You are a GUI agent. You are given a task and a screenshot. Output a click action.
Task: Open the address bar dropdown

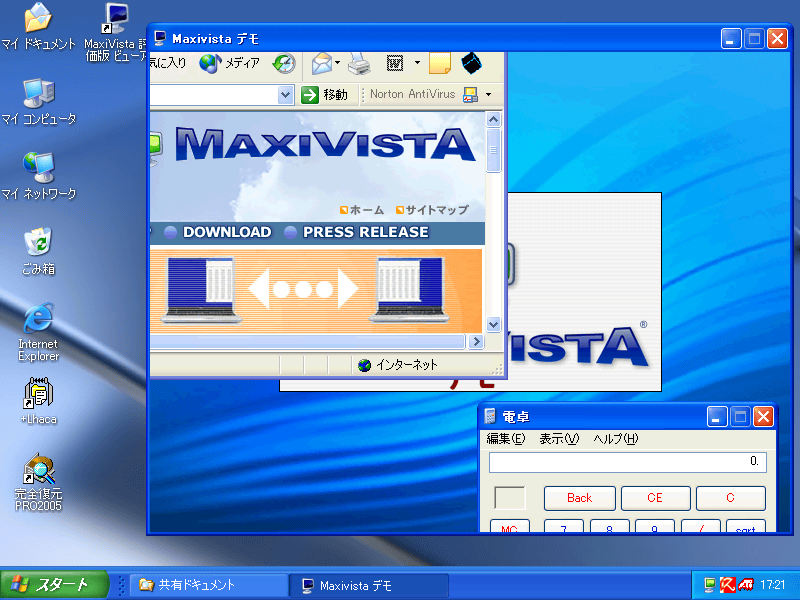285,95
